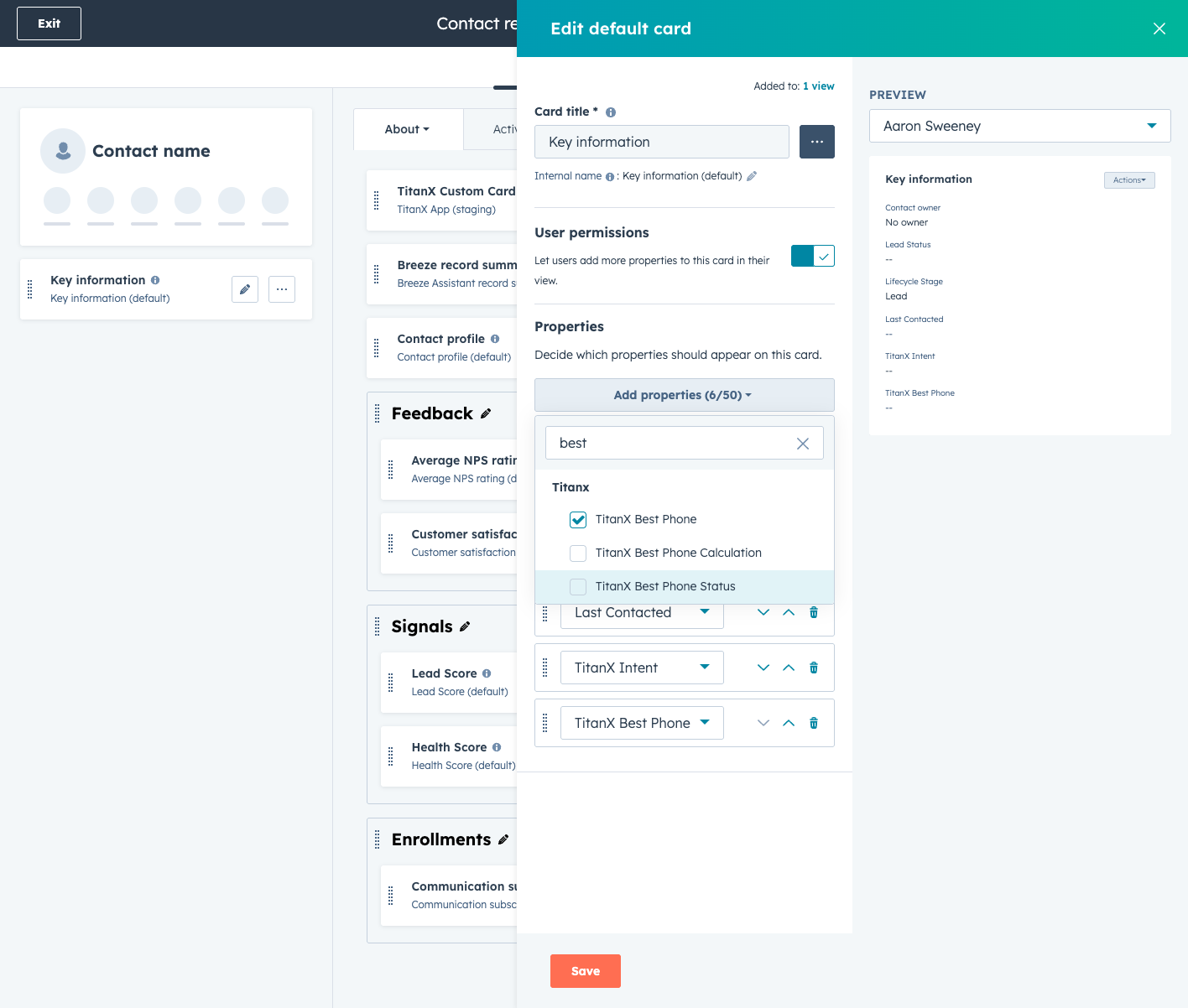Grab drag handle of TitanX Best Phone row

click(x=545, y=723)
